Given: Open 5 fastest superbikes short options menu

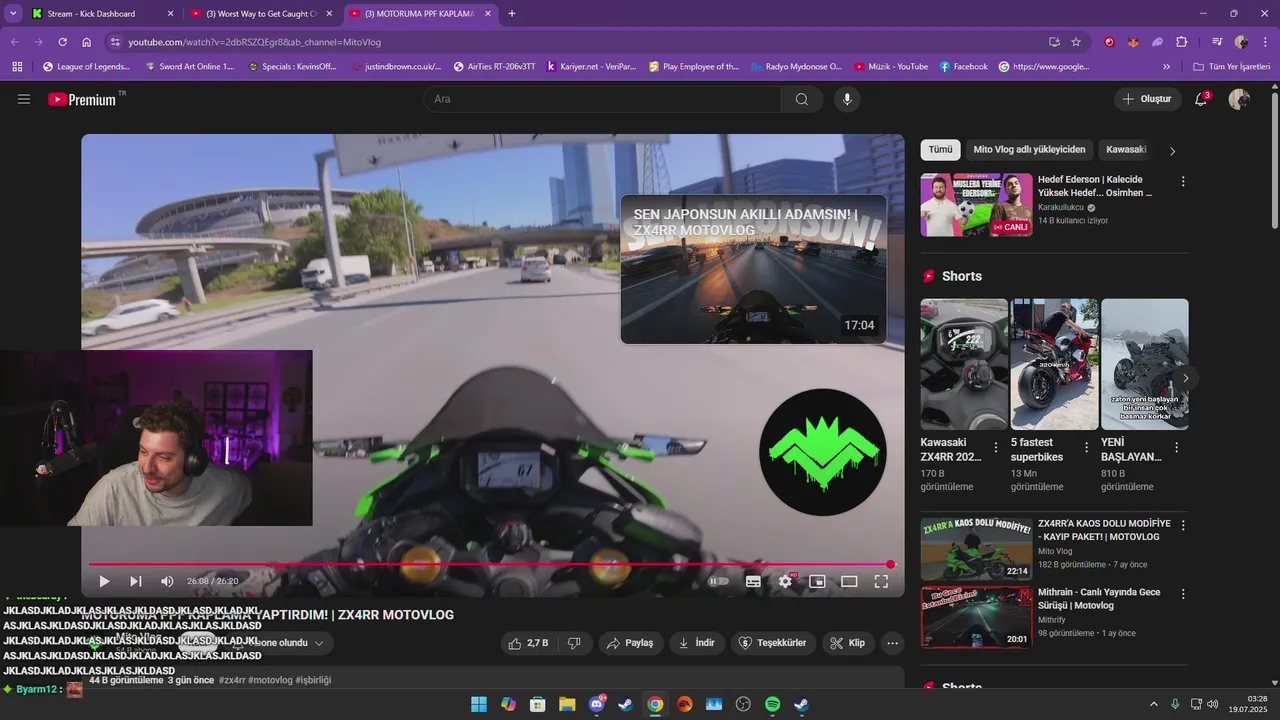Looking at the screenshot, I should click(1085, 448).
